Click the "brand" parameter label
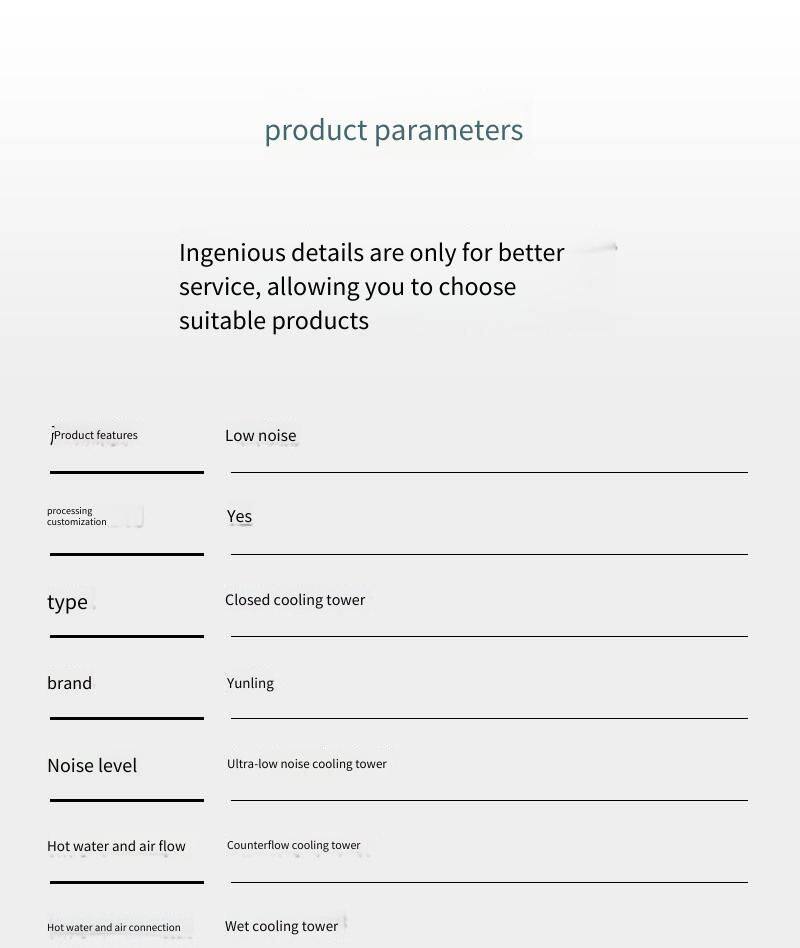Viewport: 800px width, 948px height. pyautogui.click(x=69, y=683)
